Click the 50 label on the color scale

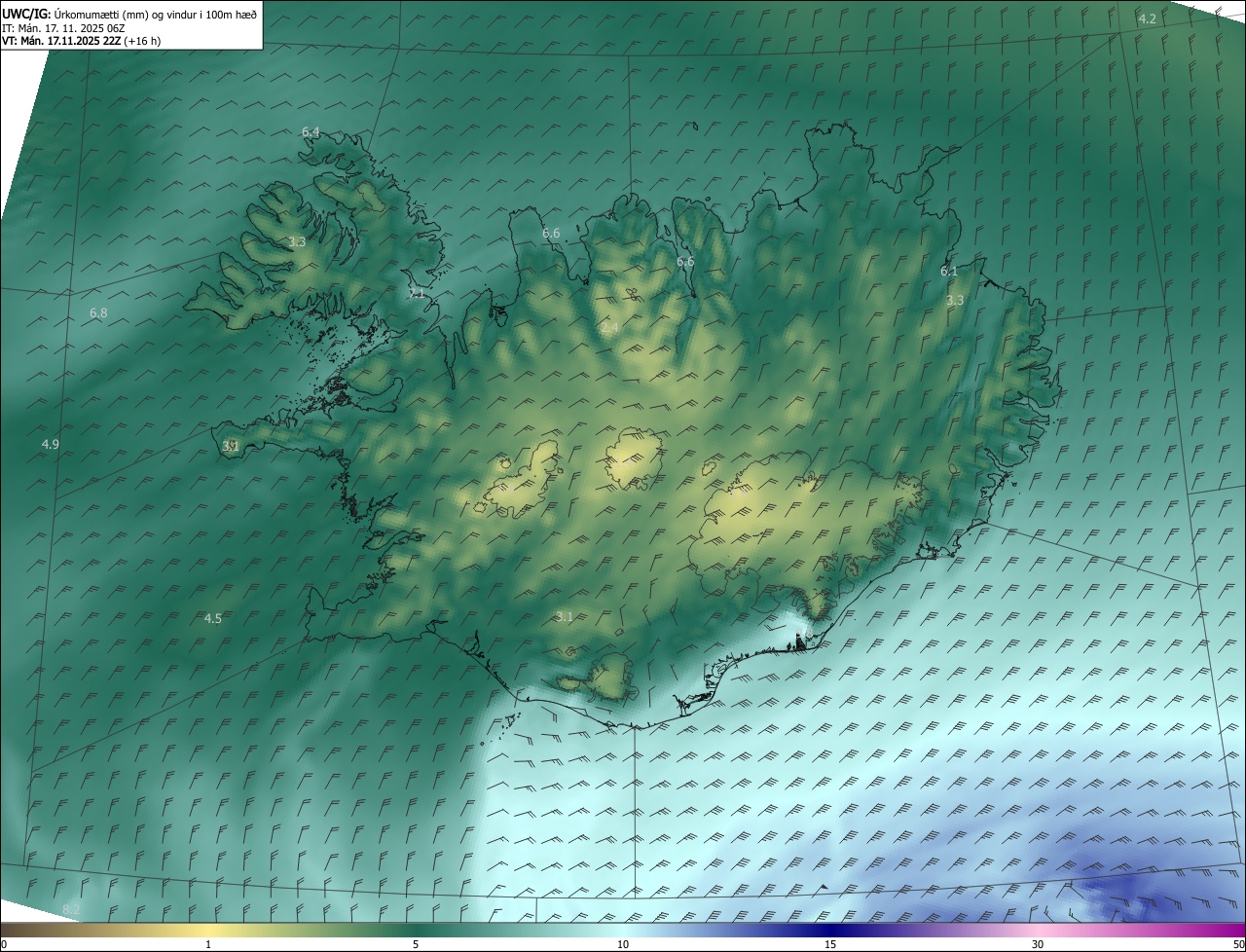point(1238,944)
